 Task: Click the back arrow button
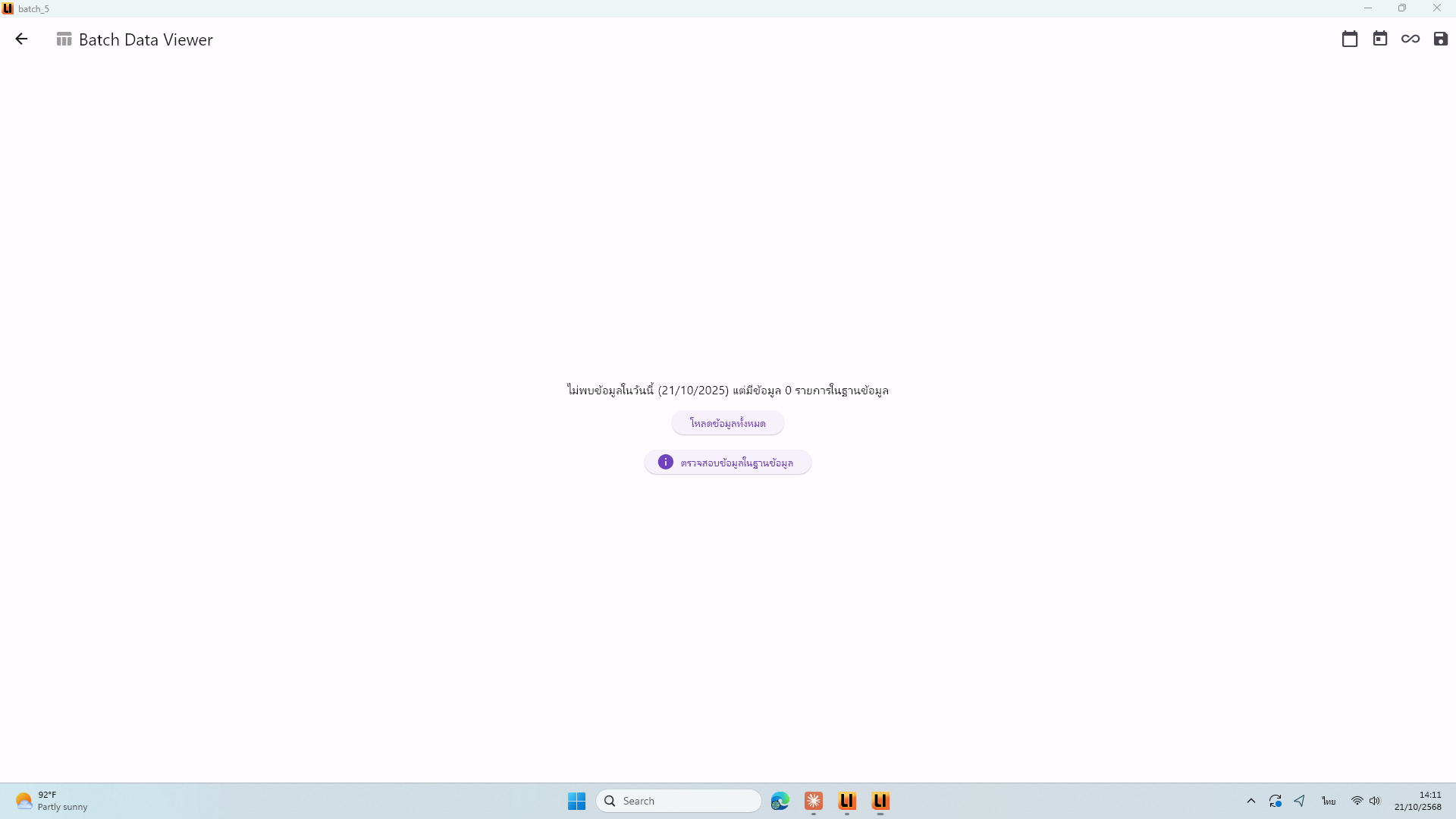21,39
